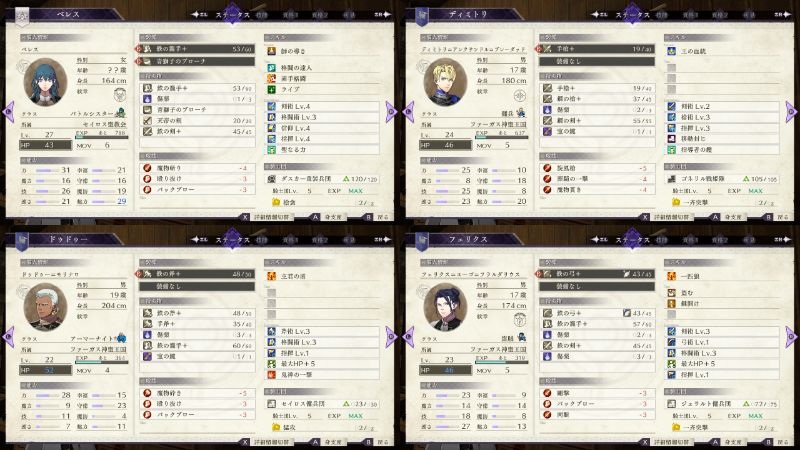800x450 pixels.
Task: Select the vulnerary 傷薬 icon in ベレス's inventory
Action: (x=147, y=99)
